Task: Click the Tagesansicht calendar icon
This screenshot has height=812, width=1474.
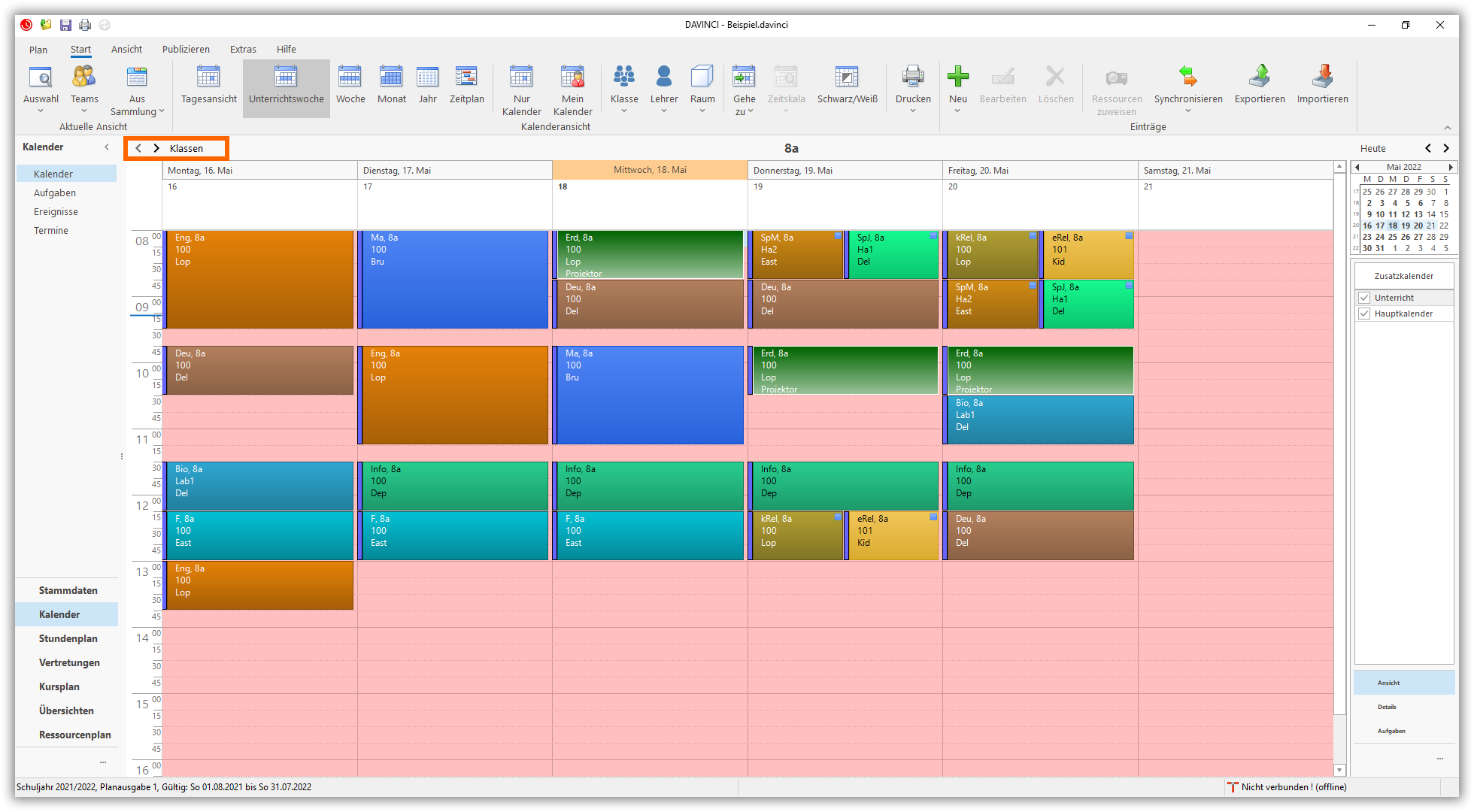Action: tap(208, 77)
